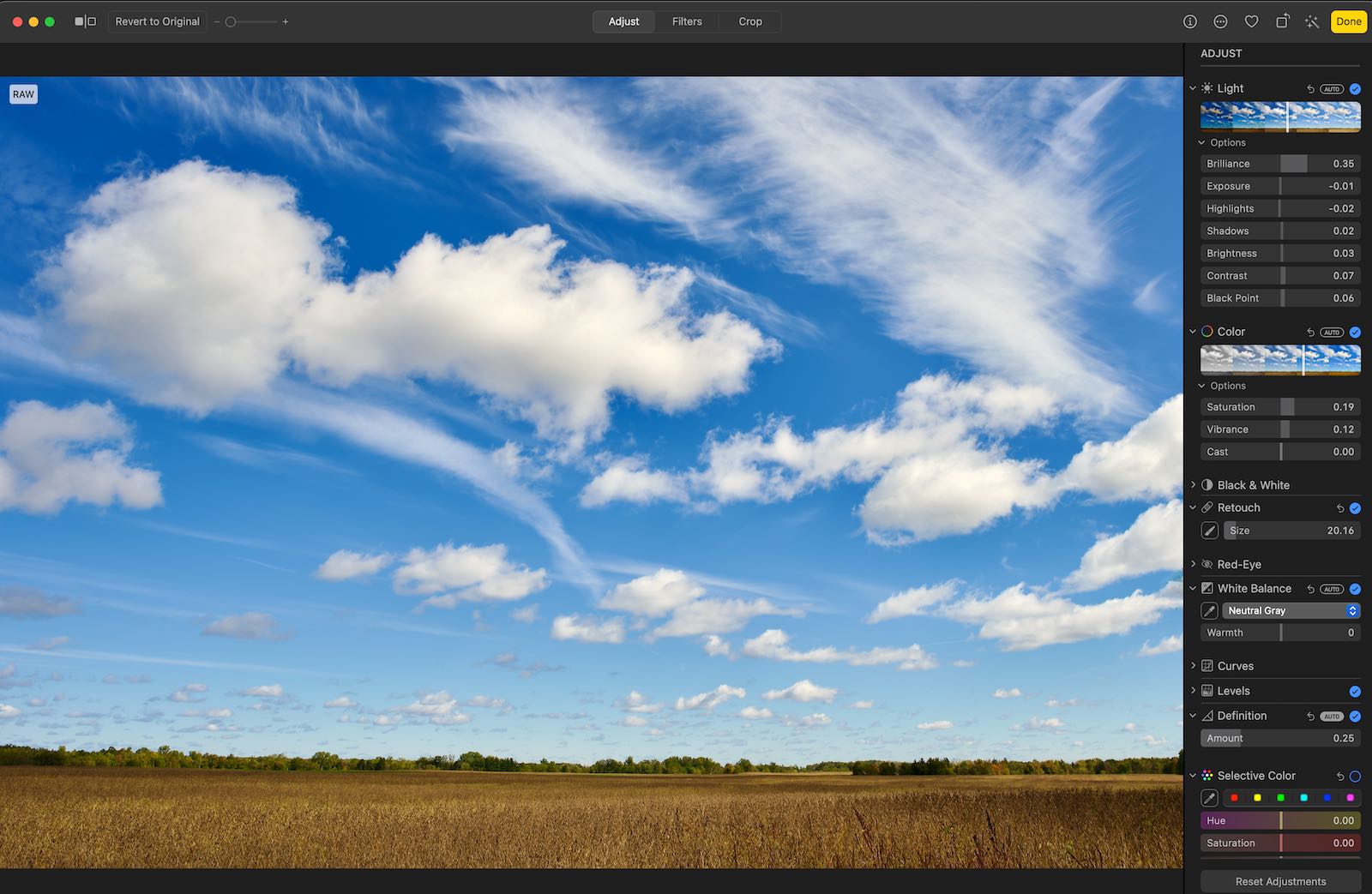Apply auto-enhance with the magic wand
This screenshot has width=1372, height=894.
tap(1312, 21)
